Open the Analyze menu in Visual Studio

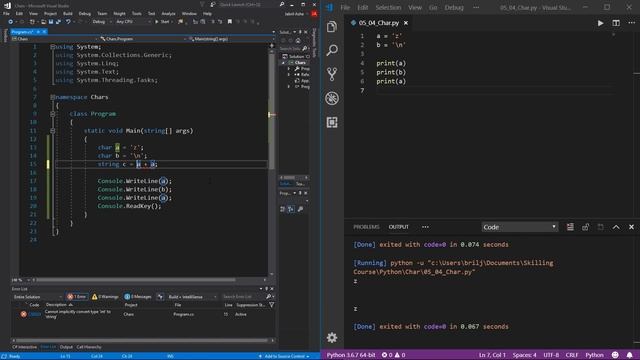168,13
